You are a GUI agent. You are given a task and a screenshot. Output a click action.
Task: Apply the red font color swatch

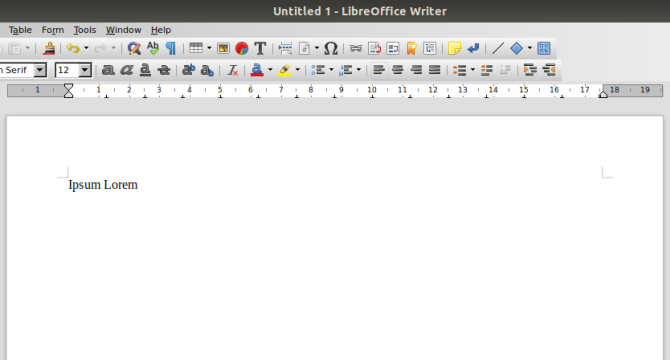[x=257, y=70]
